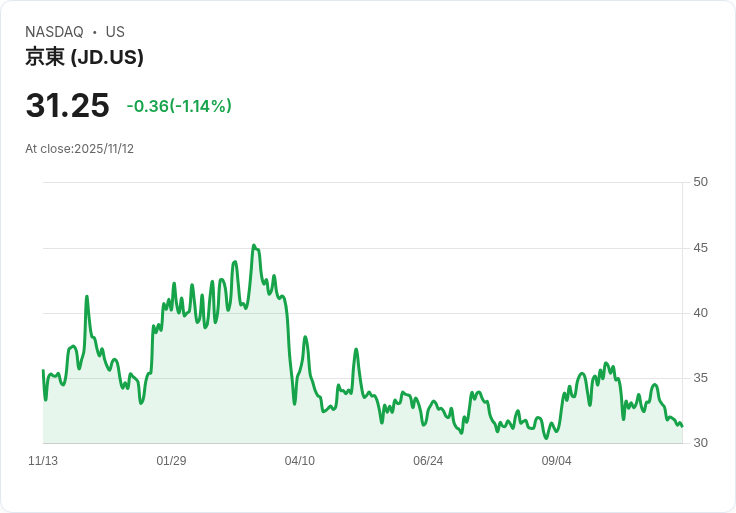Select the 01/29 date on the time axis
The height and width of the screenshot is (513, 736).
tap(171, 461)
